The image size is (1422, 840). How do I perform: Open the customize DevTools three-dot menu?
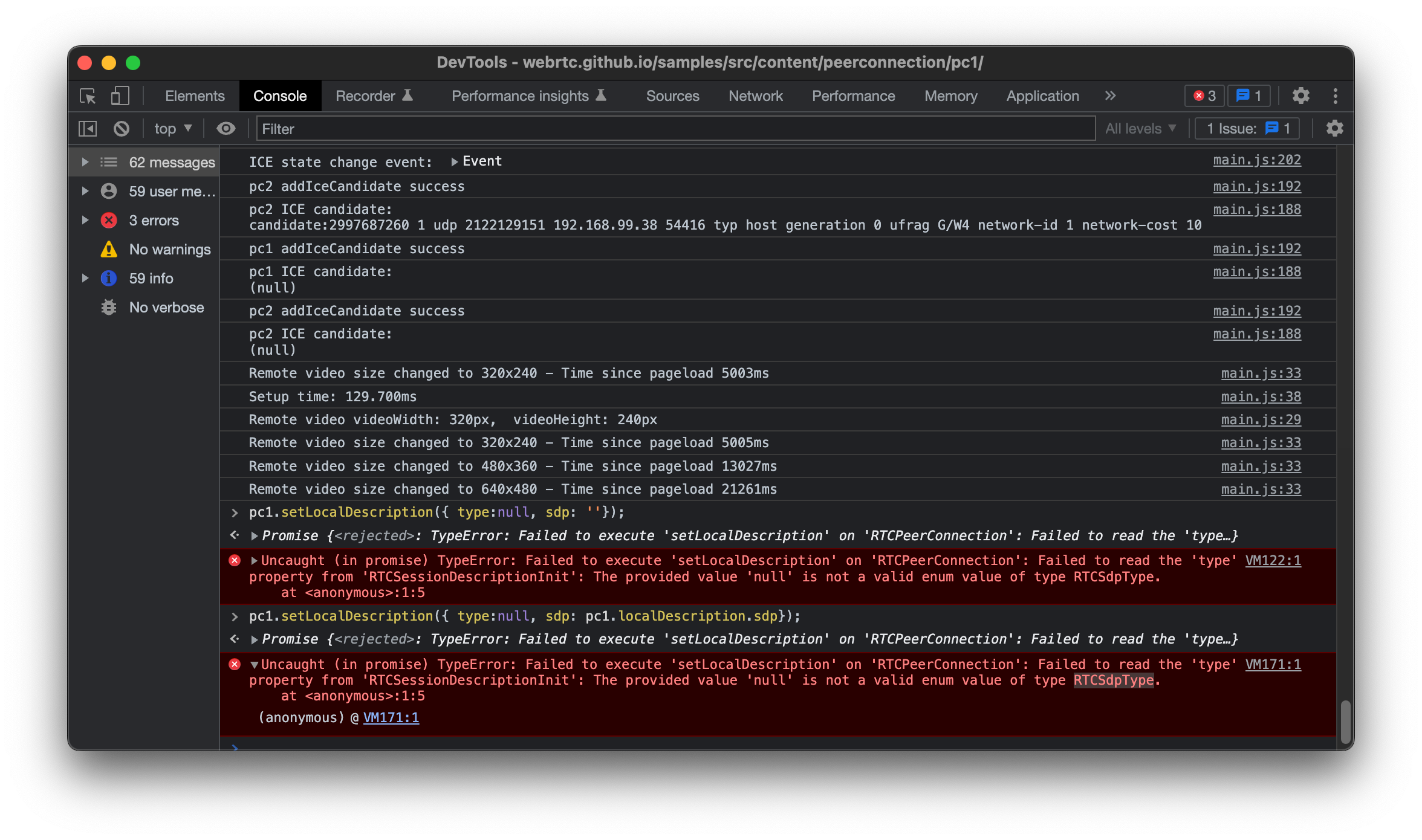tap(1336, 95)
